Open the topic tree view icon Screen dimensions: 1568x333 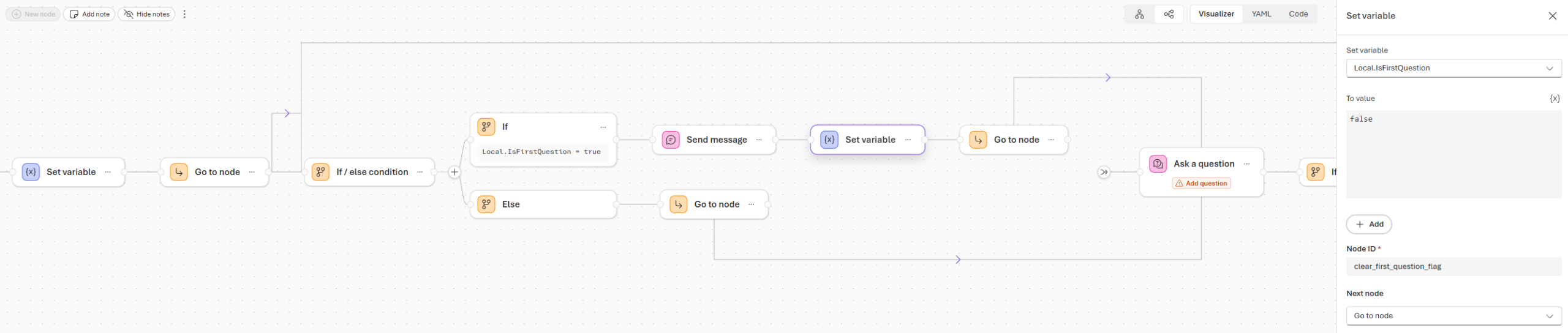(x=1139, y=14)
